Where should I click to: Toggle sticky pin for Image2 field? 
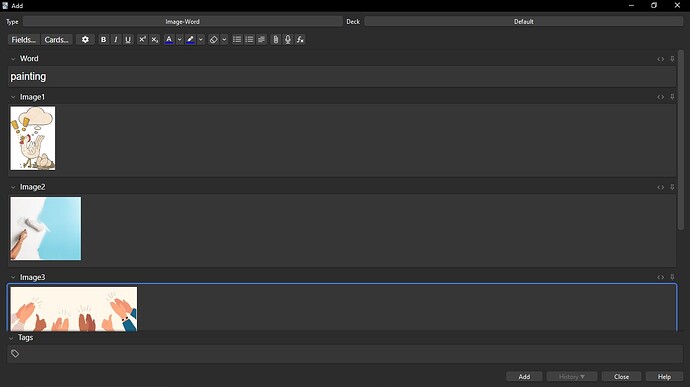click(672, 187)
